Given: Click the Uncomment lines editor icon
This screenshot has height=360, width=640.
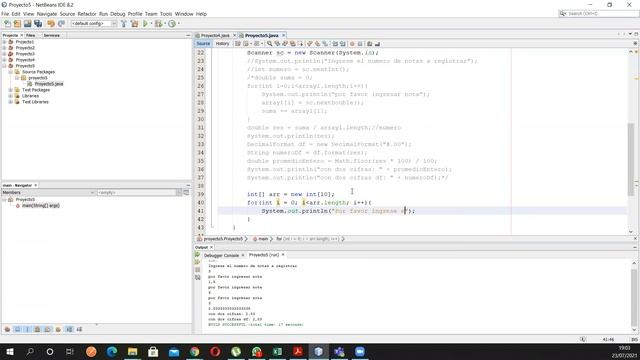Looking at the screenshot, I should tap(377, 44).
